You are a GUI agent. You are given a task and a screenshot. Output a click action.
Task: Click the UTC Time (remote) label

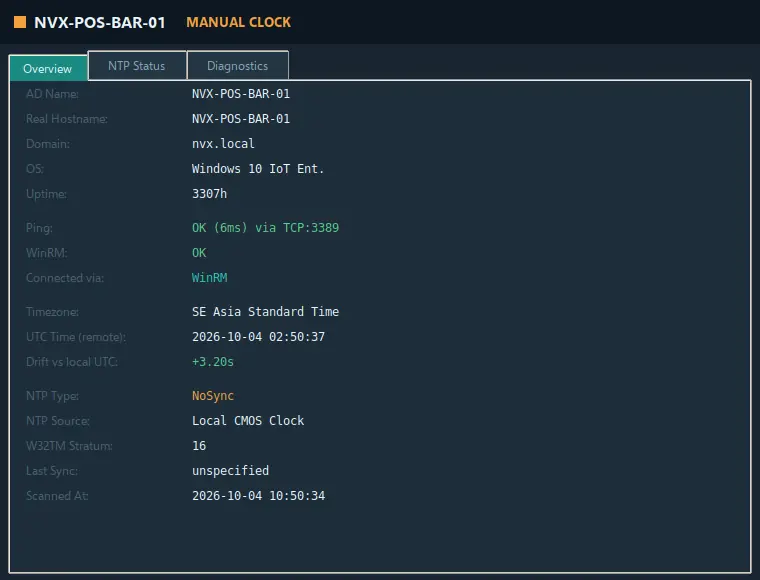76,337
